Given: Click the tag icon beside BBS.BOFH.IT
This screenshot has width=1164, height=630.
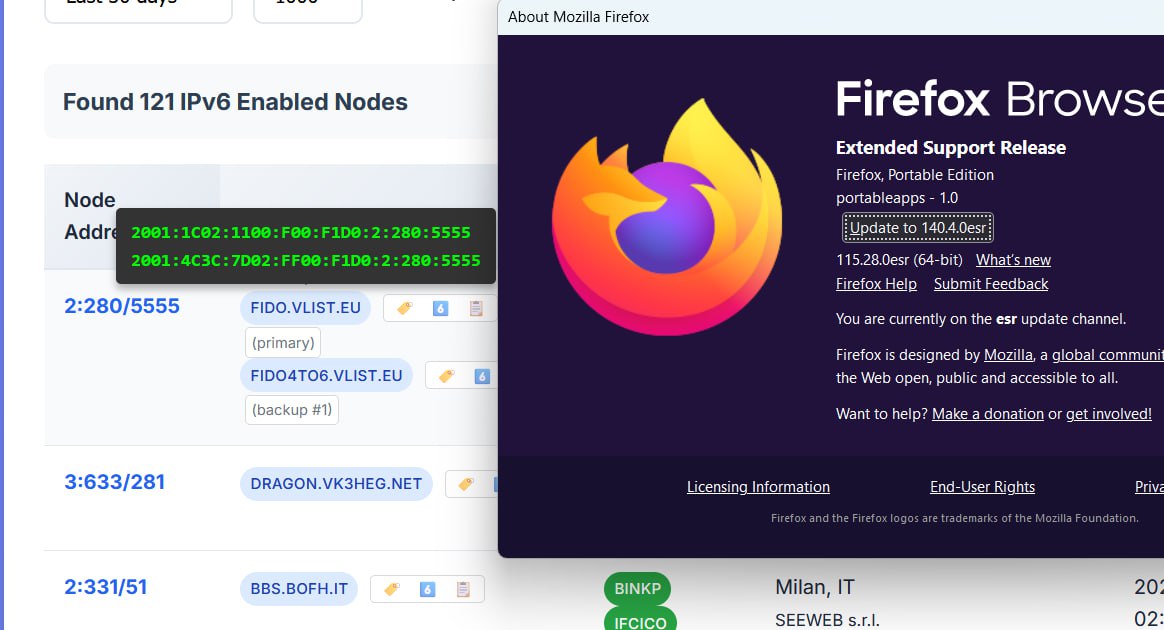Looking at the screenshot, I should click(x=392, y=589).
